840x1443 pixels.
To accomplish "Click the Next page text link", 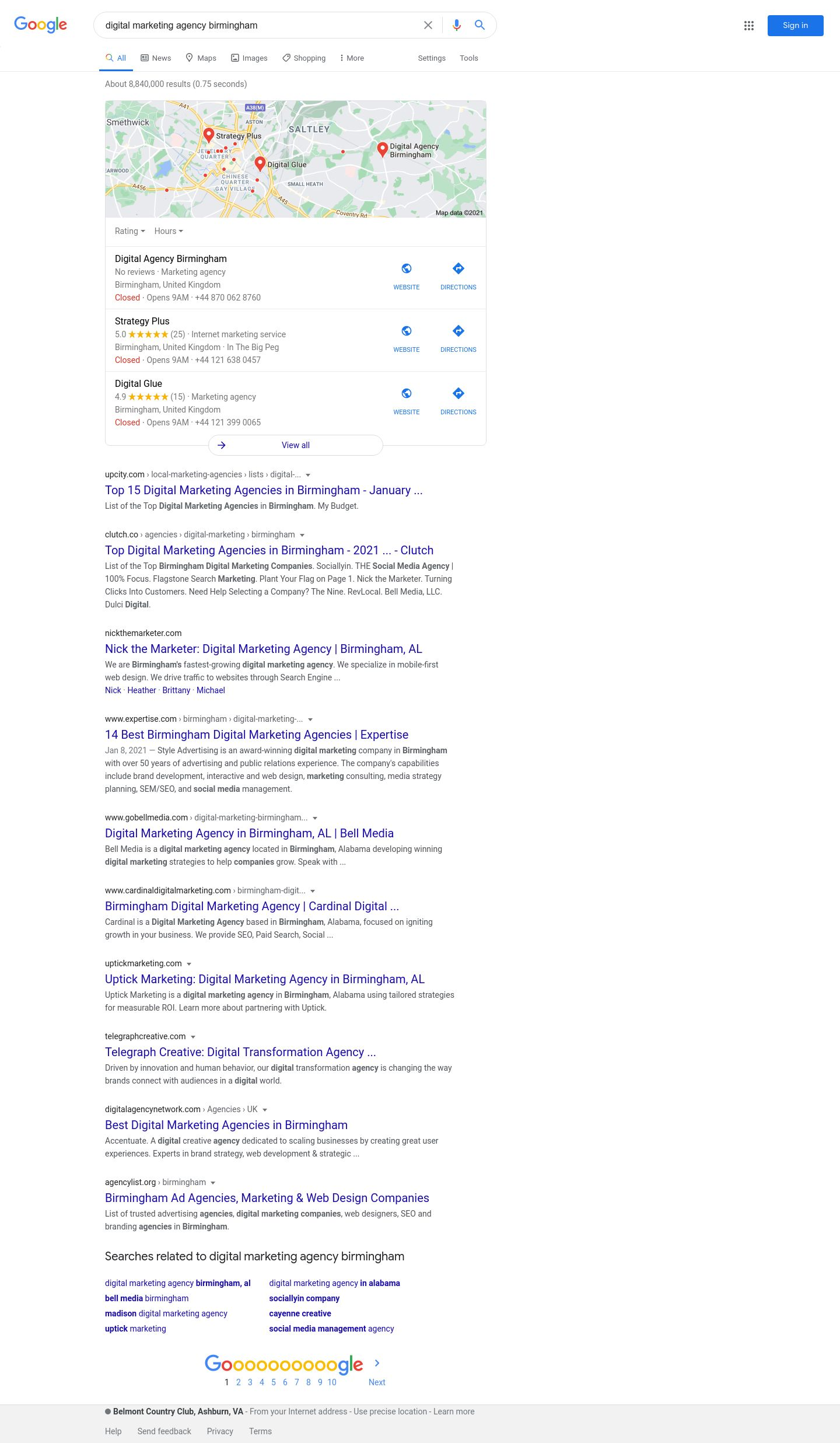I will pos(377,1382).
